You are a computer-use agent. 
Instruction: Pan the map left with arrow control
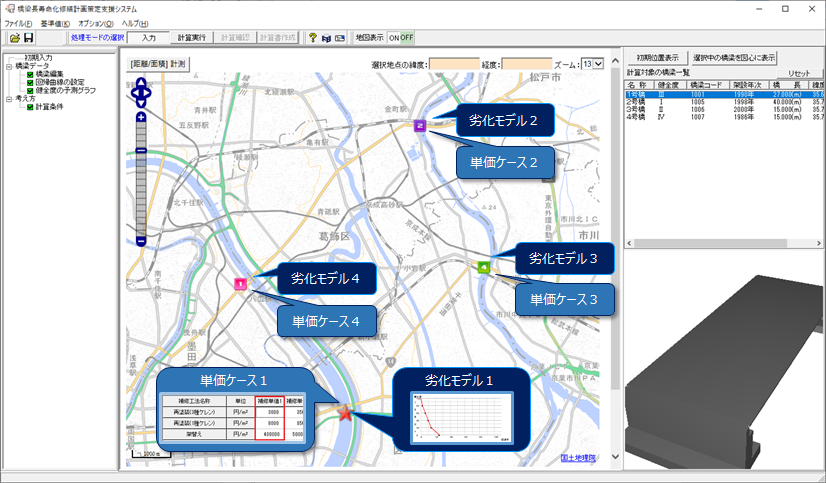coord(134,93)
